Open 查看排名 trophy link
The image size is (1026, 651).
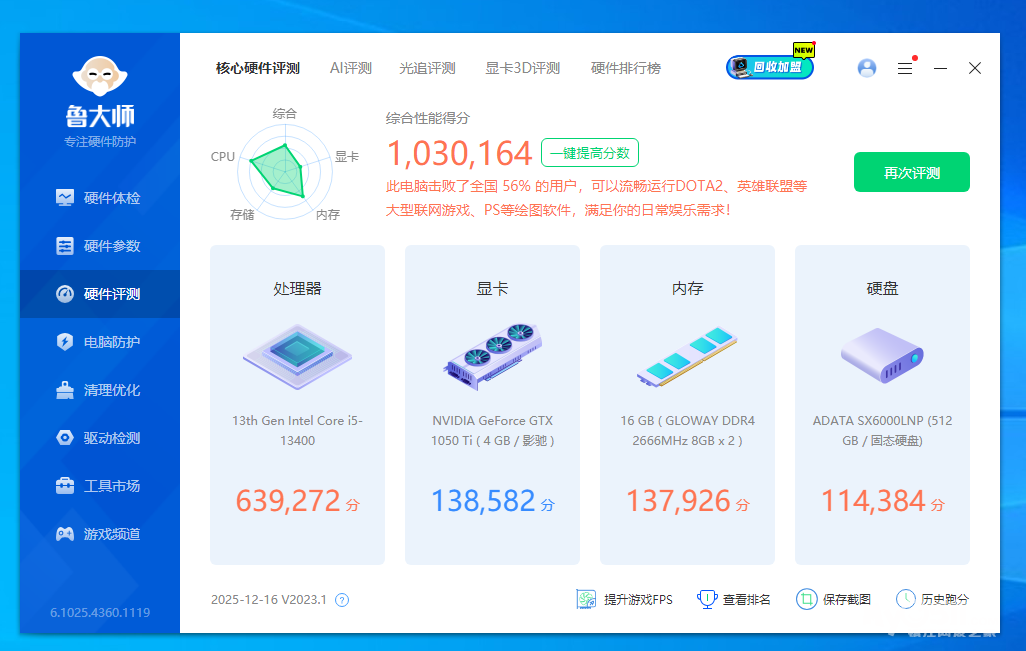[734, 599]
